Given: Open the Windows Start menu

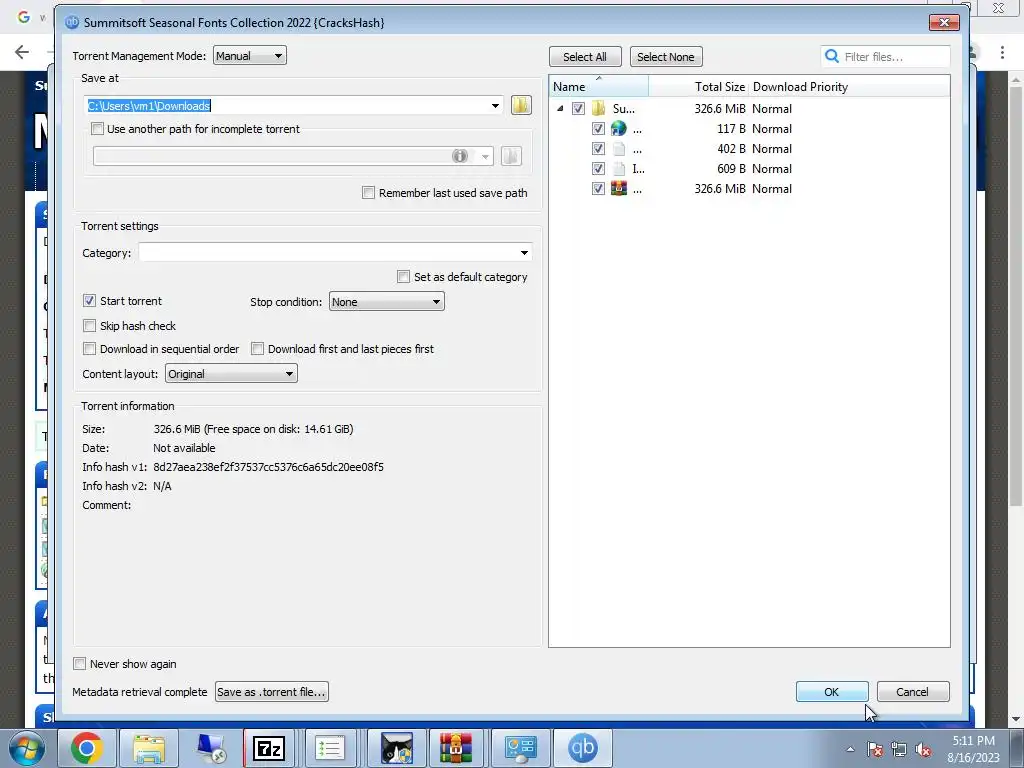Looking at the screenshot, I should coord(26,748).
